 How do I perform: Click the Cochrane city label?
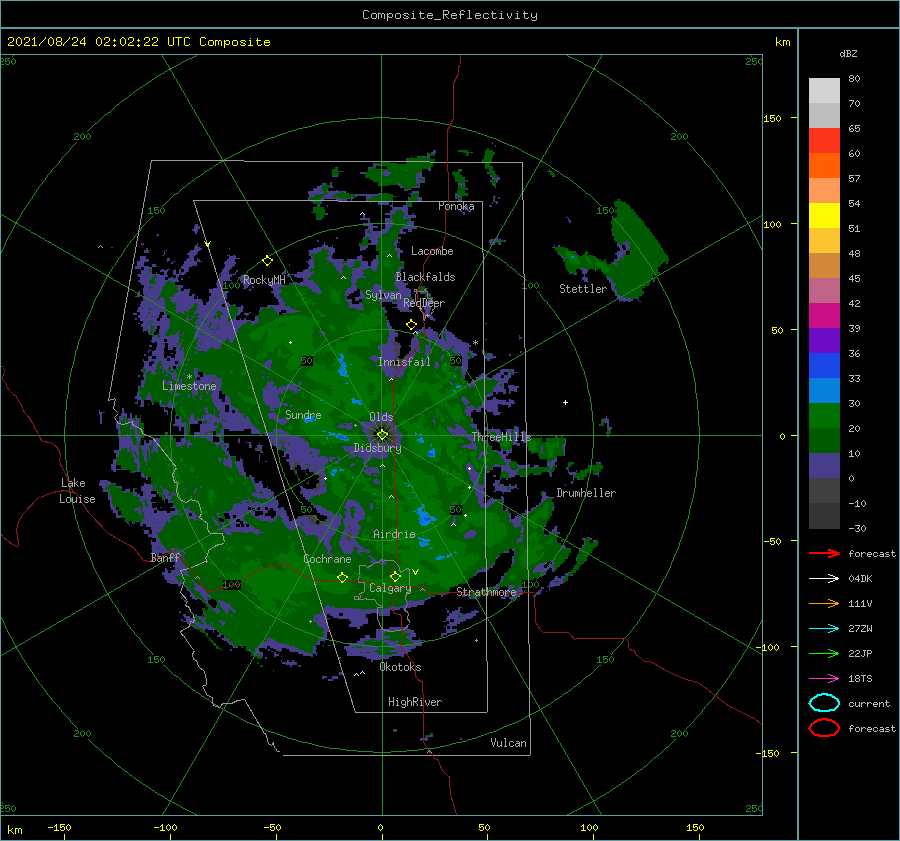pos(327,559)
